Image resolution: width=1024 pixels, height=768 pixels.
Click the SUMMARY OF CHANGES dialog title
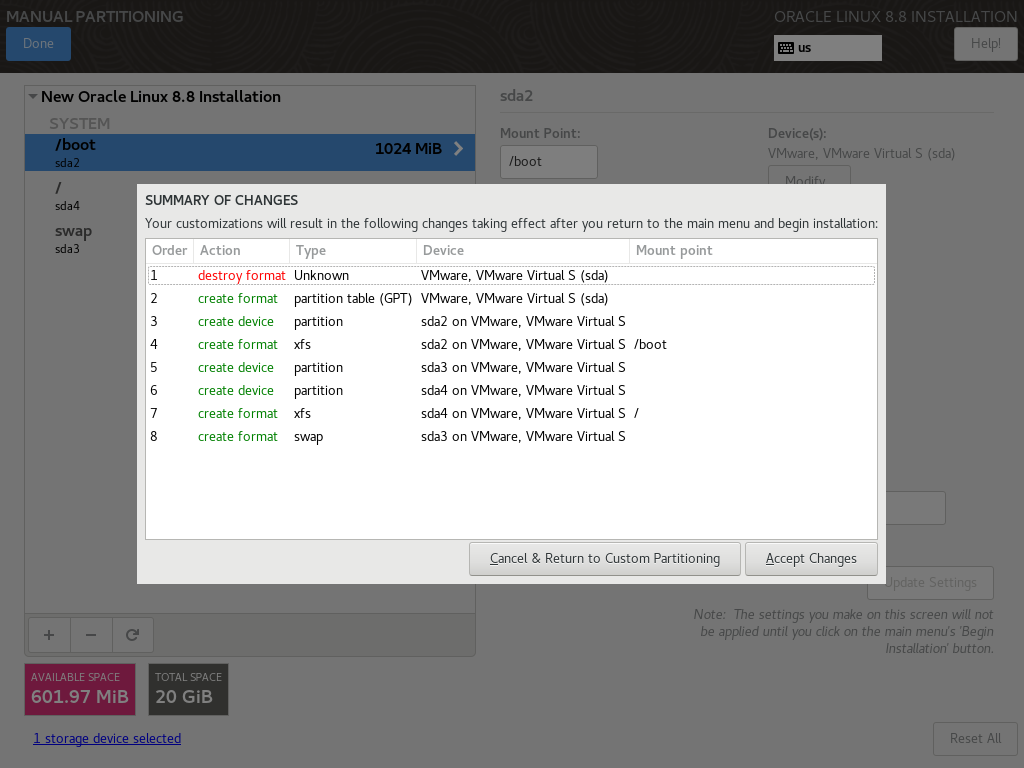coord(221,200)
